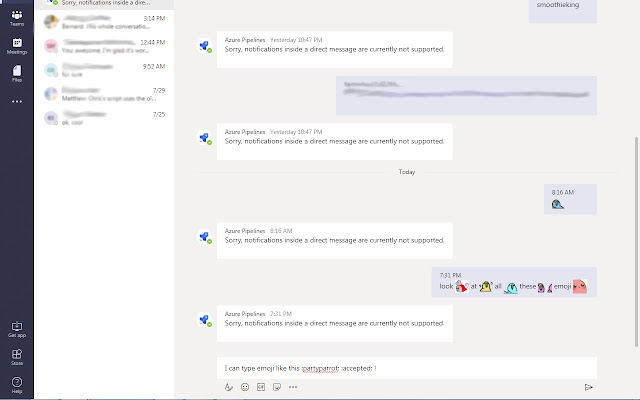Select chat preview 'Sorry, notifications inside a dire...'
The image size is (640, 400).
106,3
